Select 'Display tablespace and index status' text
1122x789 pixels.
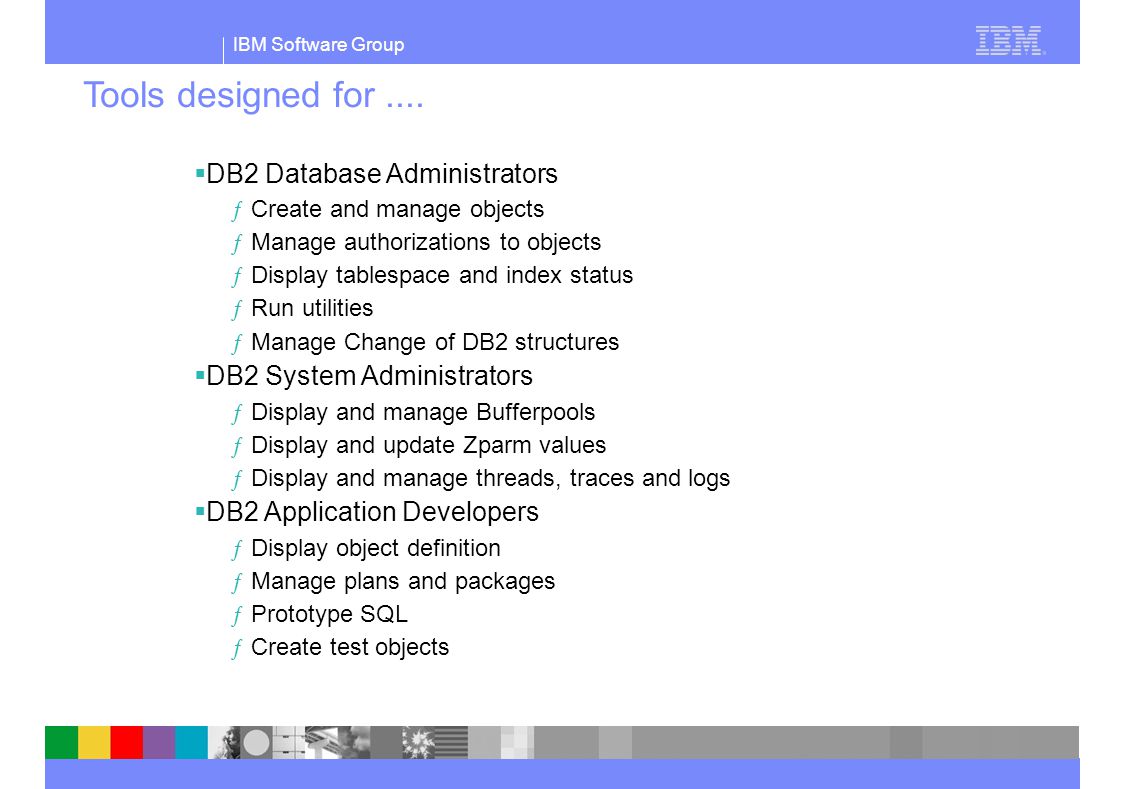tap(442, 275)
